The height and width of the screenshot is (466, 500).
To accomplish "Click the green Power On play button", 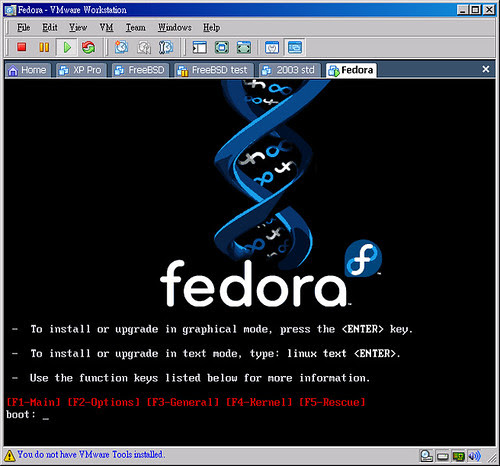I will [67, 47].
